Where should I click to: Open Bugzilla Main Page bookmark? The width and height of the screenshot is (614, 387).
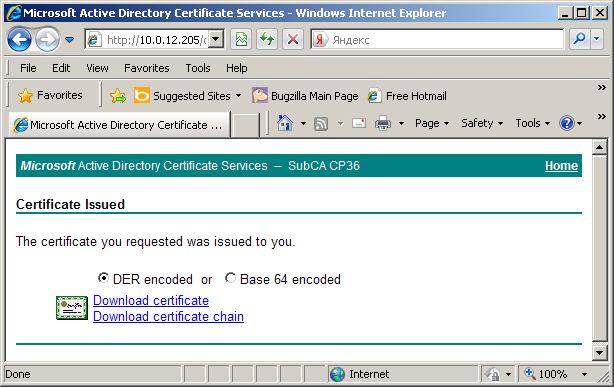tap(305, 96)
